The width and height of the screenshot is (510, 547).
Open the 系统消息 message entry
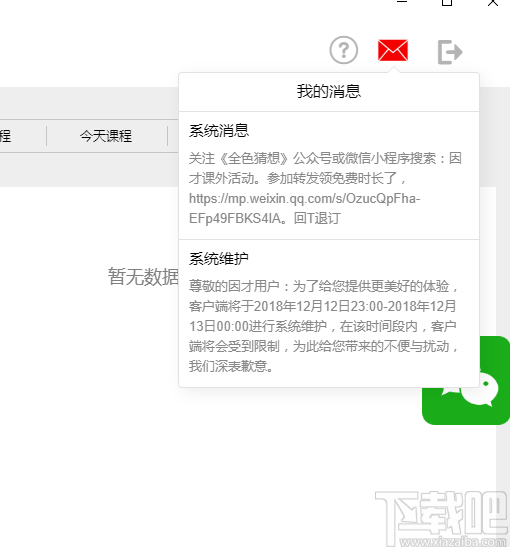pyautogui.click(x=329, y=175)
